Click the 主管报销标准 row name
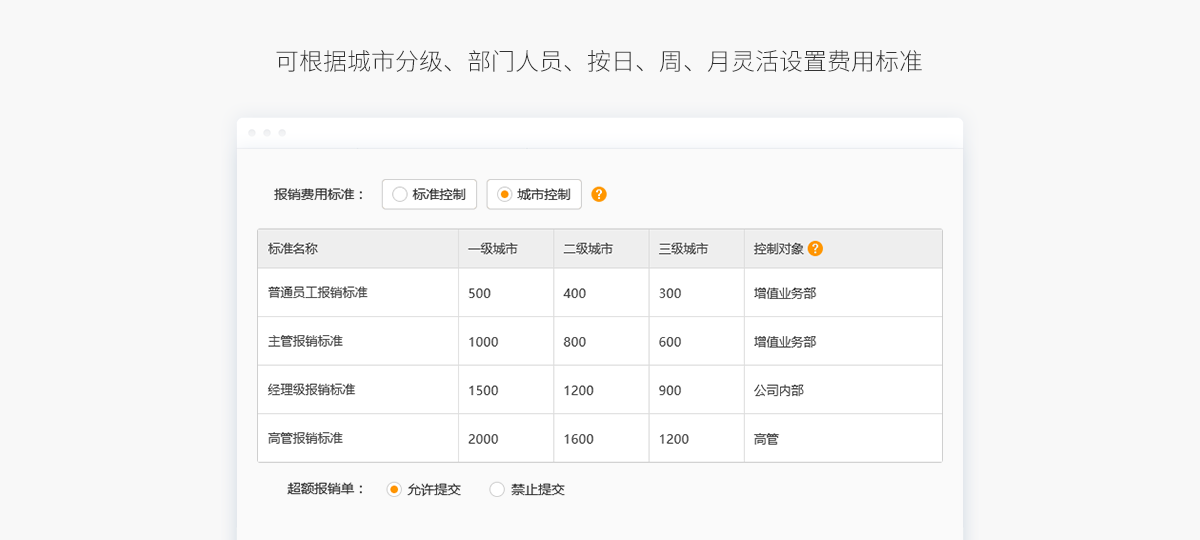The image size is (1200, 540). 305,341
